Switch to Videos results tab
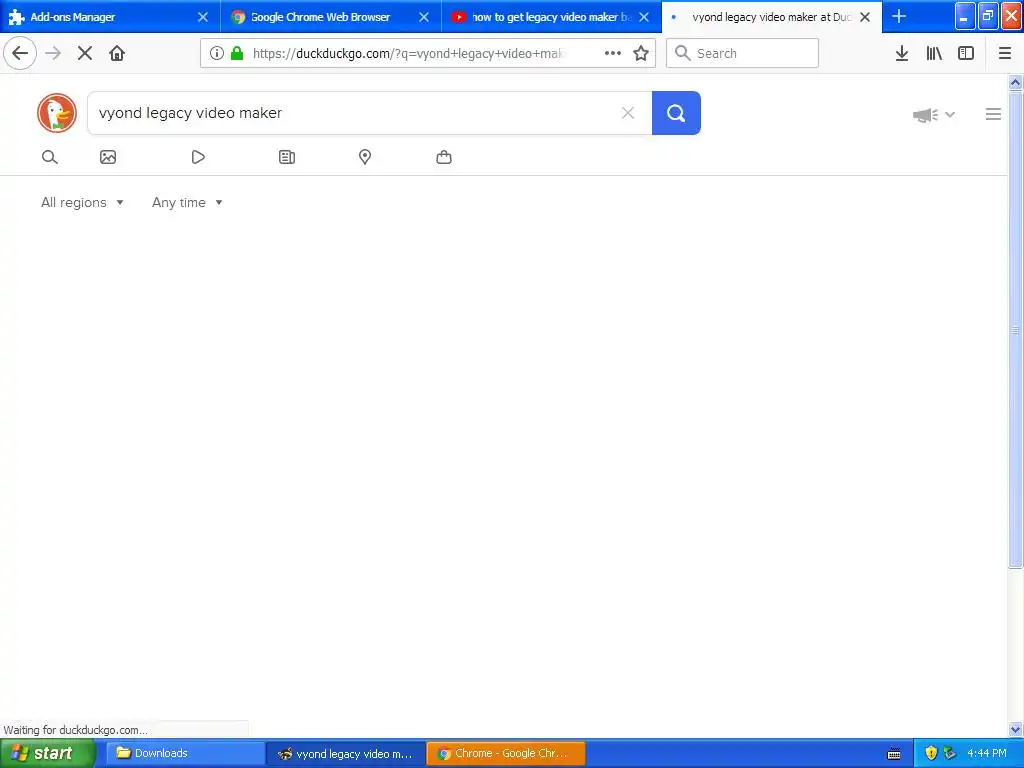The height and width of the screenshot is (768, 1024). [198, 157]
